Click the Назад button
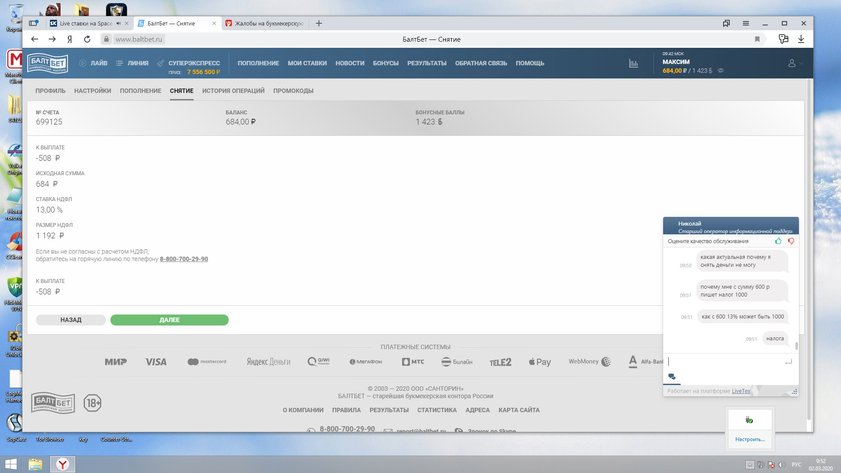The image size is (841, 473). point(70,320)
